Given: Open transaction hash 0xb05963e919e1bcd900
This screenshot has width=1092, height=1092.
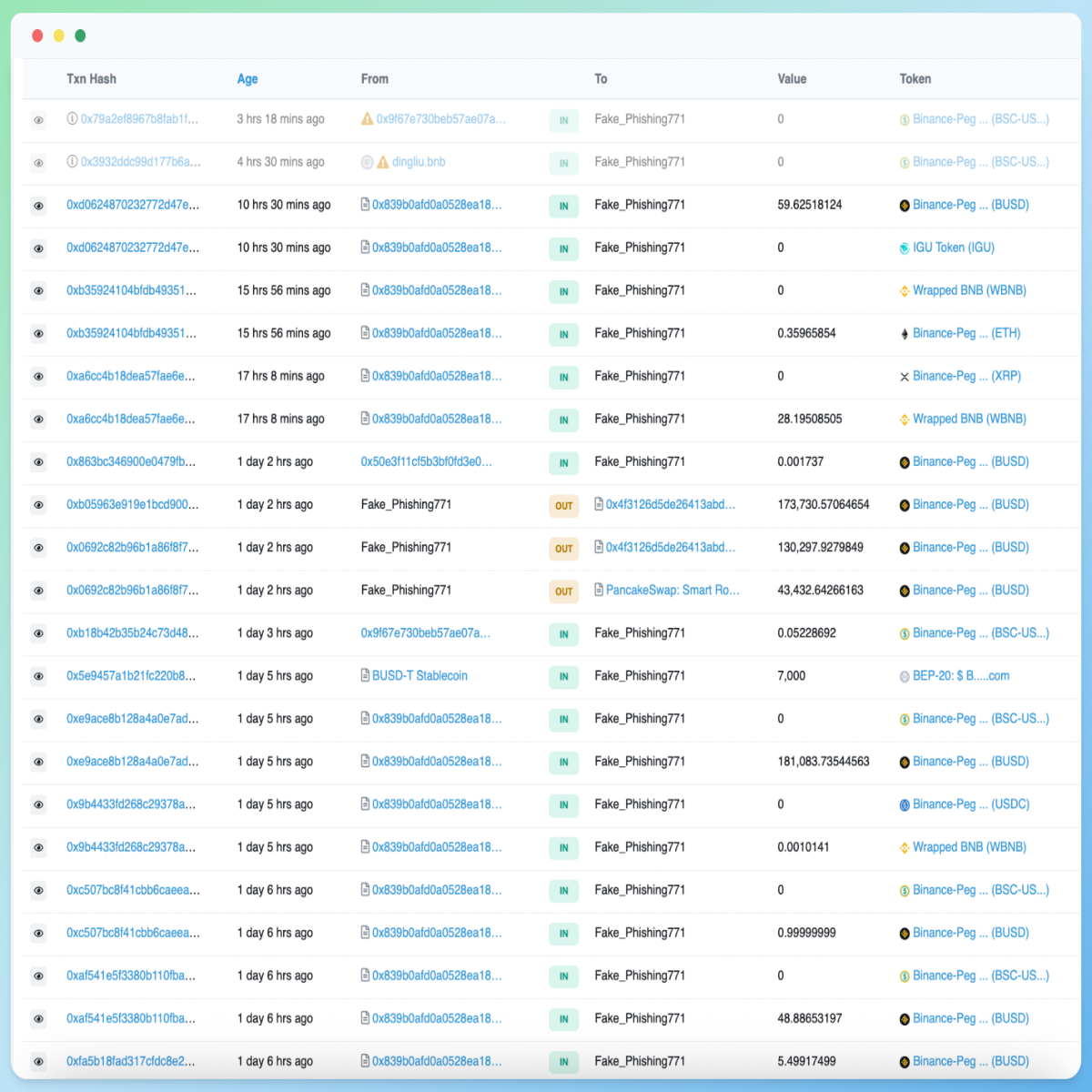Looking at the screenshot, I should (132, 504).
